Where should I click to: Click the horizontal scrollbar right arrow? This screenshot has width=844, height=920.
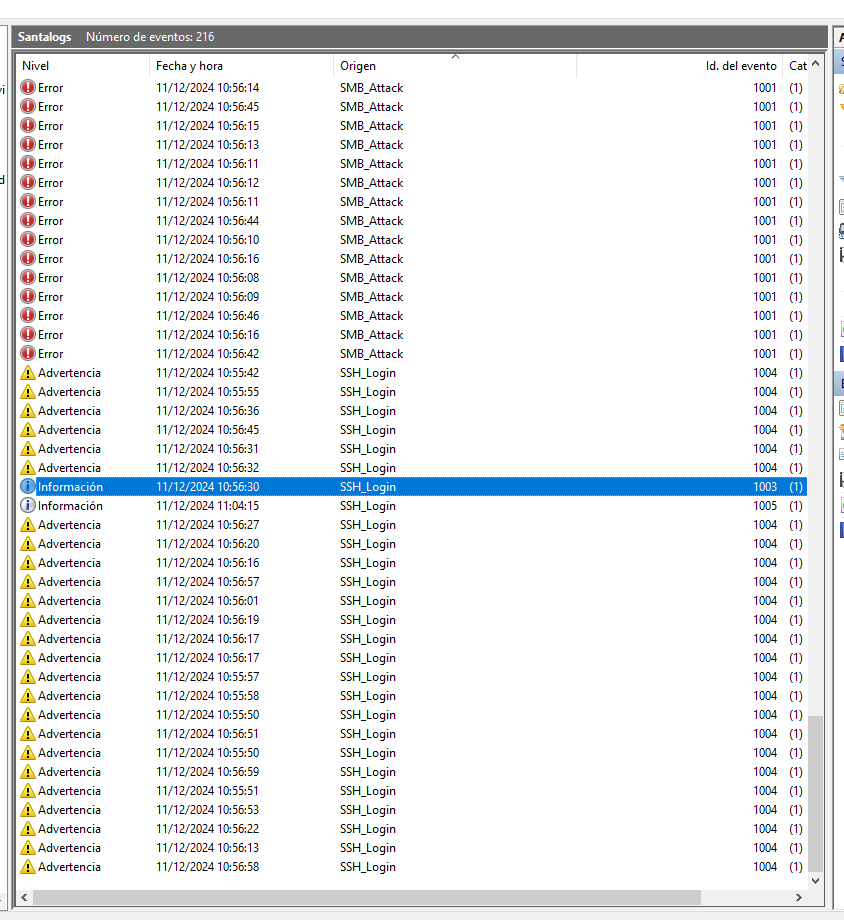[x=799, y=897]
